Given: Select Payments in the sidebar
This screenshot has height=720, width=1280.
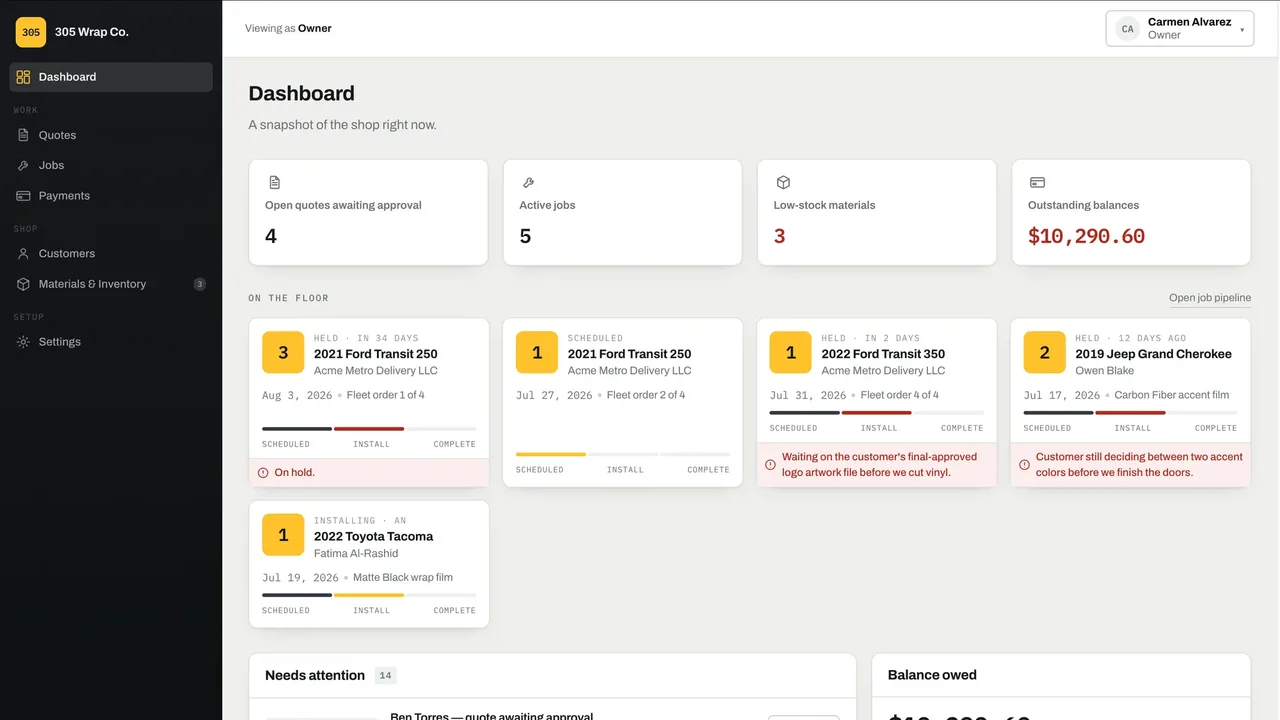Looking at the screenshot, I should coord(111,196).
